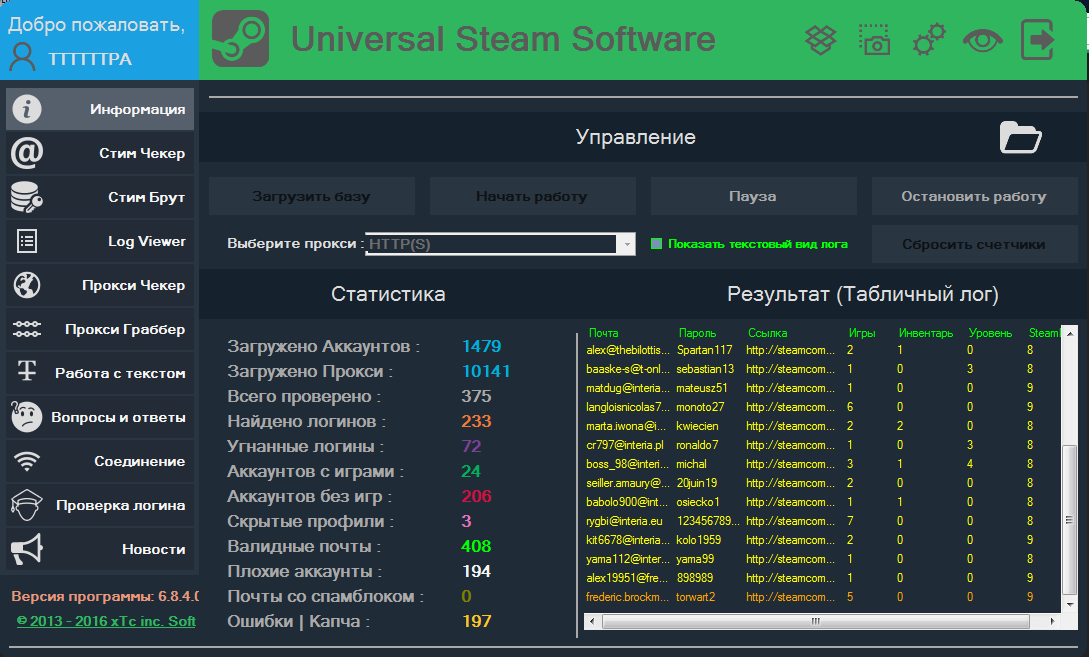
Task: Click the Dropbox icon in header
Action: coord(821,40)
